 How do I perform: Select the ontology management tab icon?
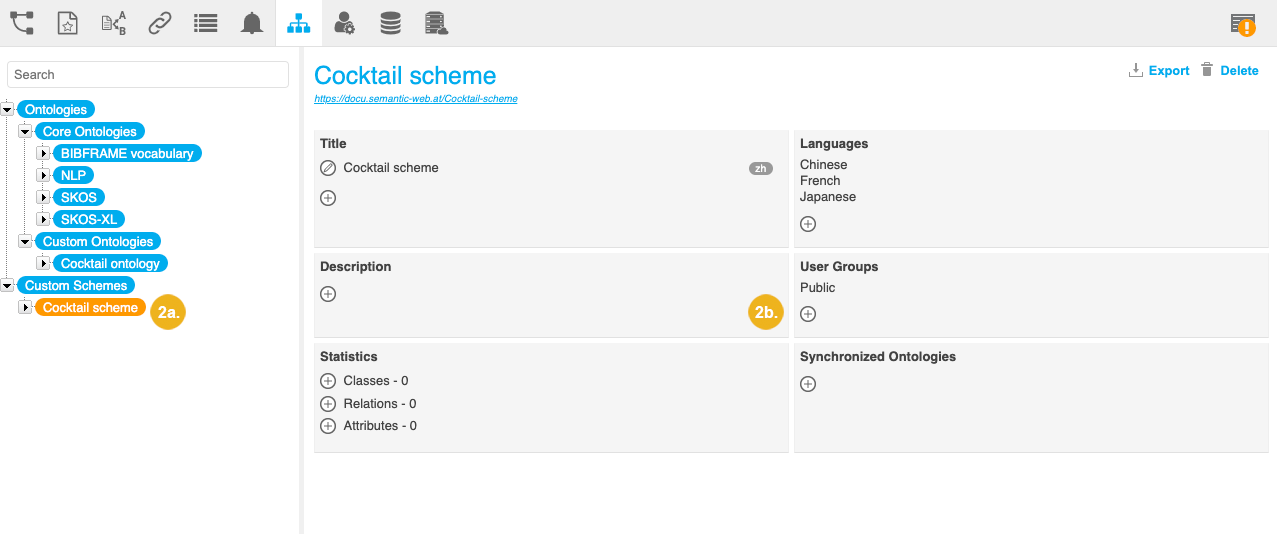(x=298, y=23)
